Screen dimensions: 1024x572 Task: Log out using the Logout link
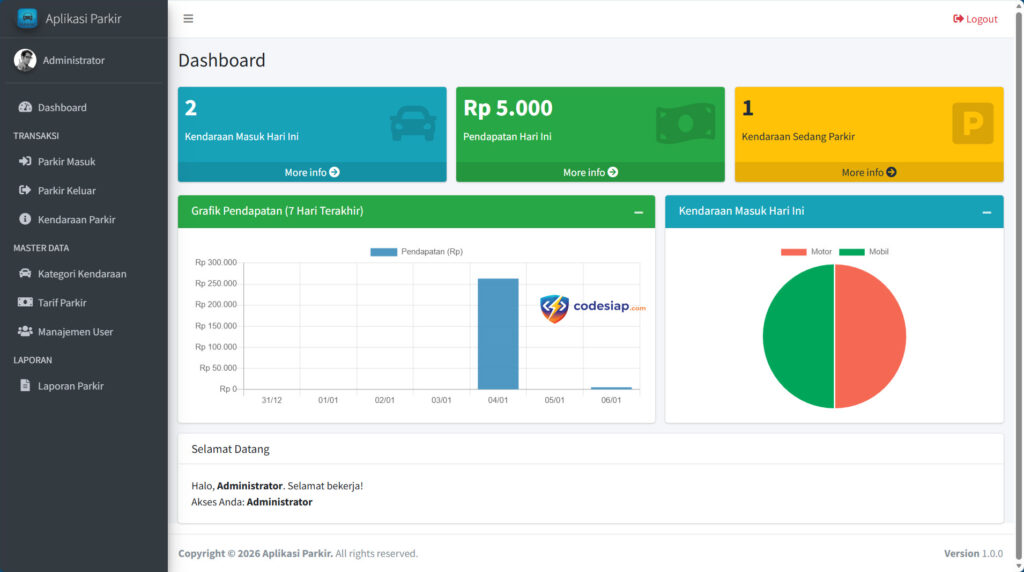975,19
